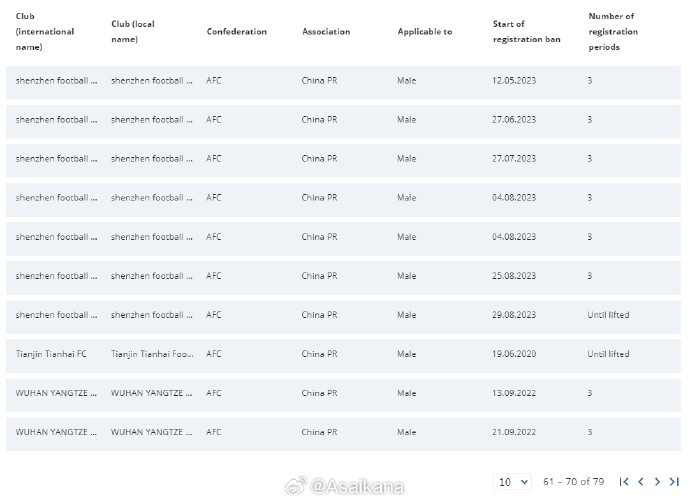
Task: Click the Start of registration ban header
Action: [526, 32]
